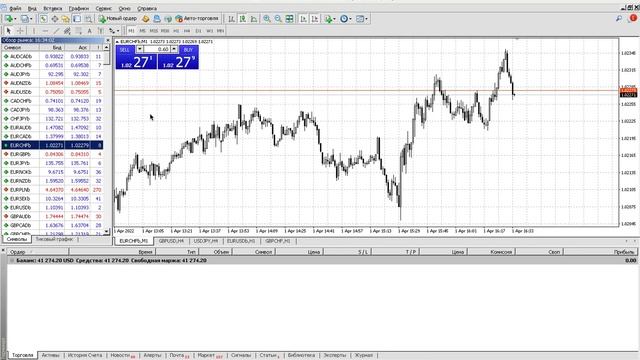
Task: Open the История счета terminal tab
Action: [85, 356]
